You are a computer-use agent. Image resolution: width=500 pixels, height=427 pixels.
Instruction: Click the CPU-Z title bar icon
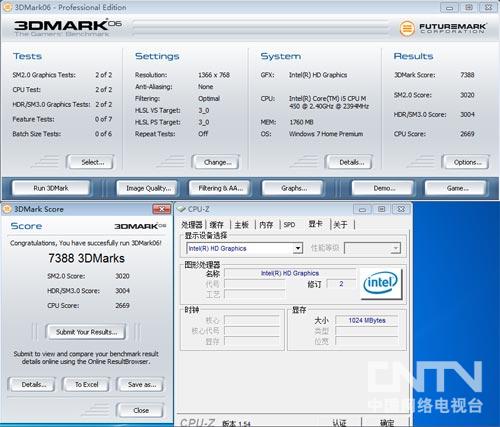181,209
